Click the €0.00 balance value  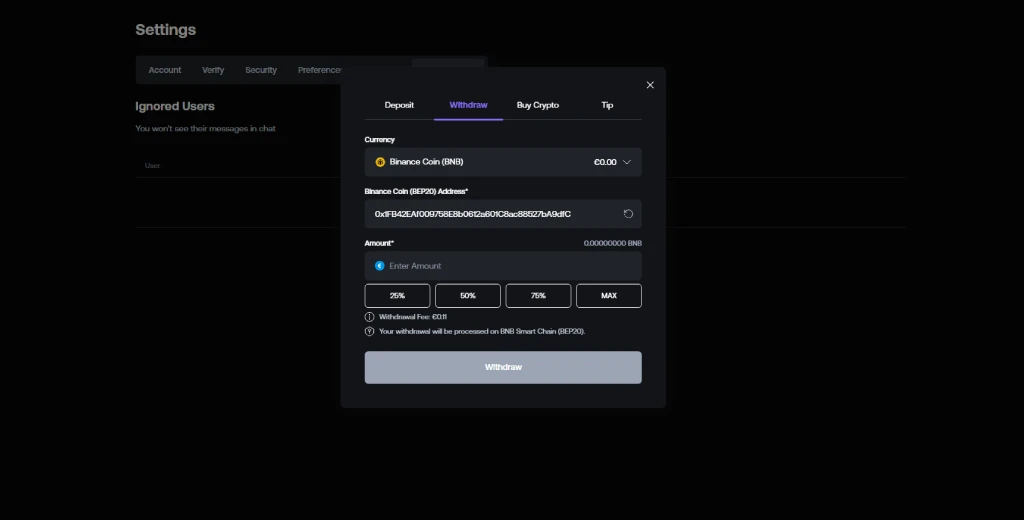pyautogui.click(x=605, y=162)
